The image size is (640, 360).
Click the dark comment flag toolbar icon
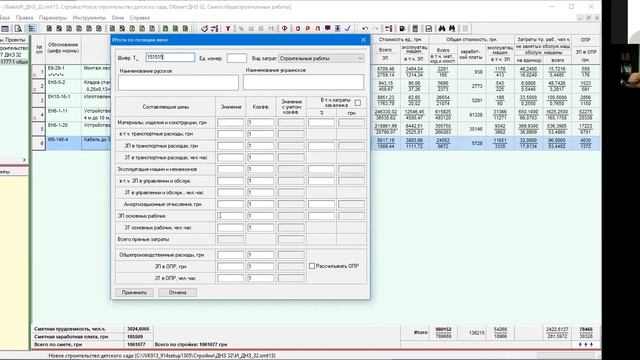[x=328, y=28]
